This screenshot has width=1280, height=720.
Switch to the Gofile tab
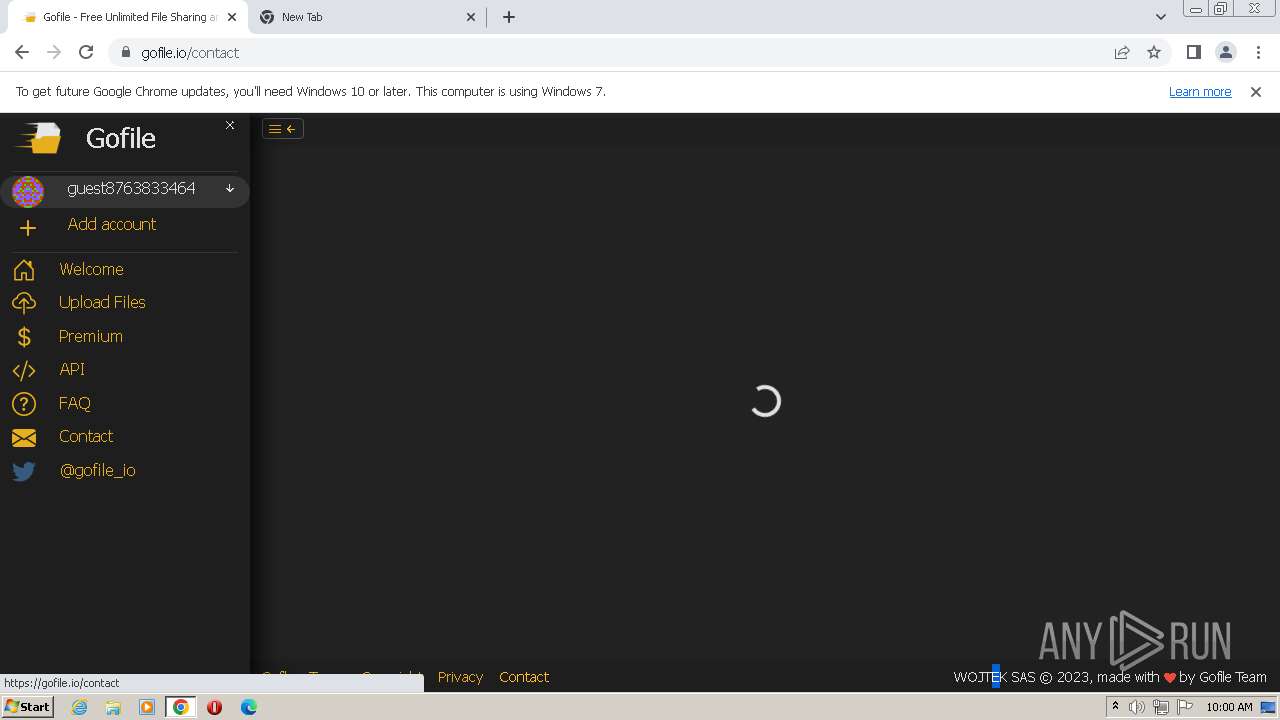pos(128,17)
